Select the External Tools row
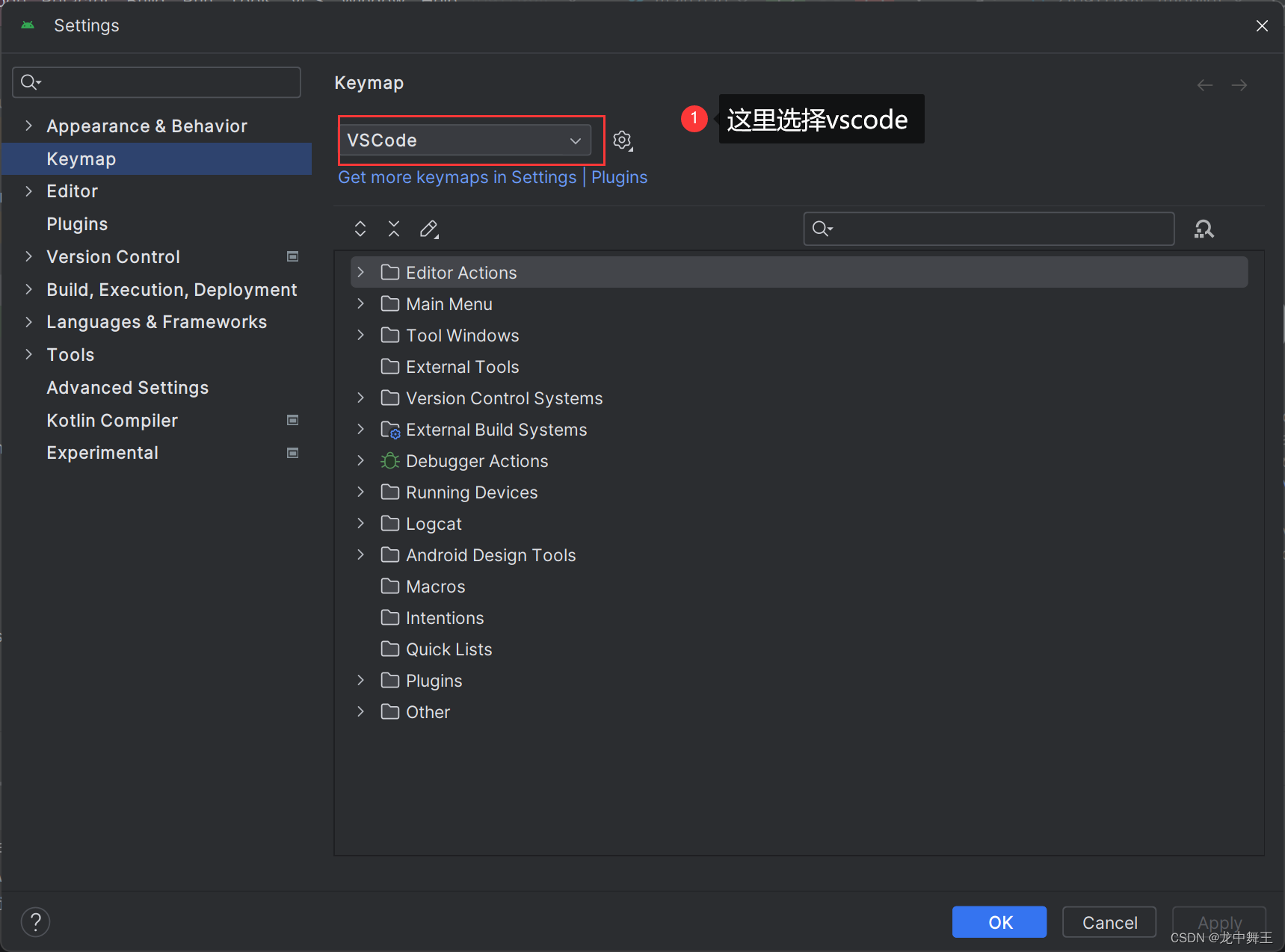 (x=799, y=366)
